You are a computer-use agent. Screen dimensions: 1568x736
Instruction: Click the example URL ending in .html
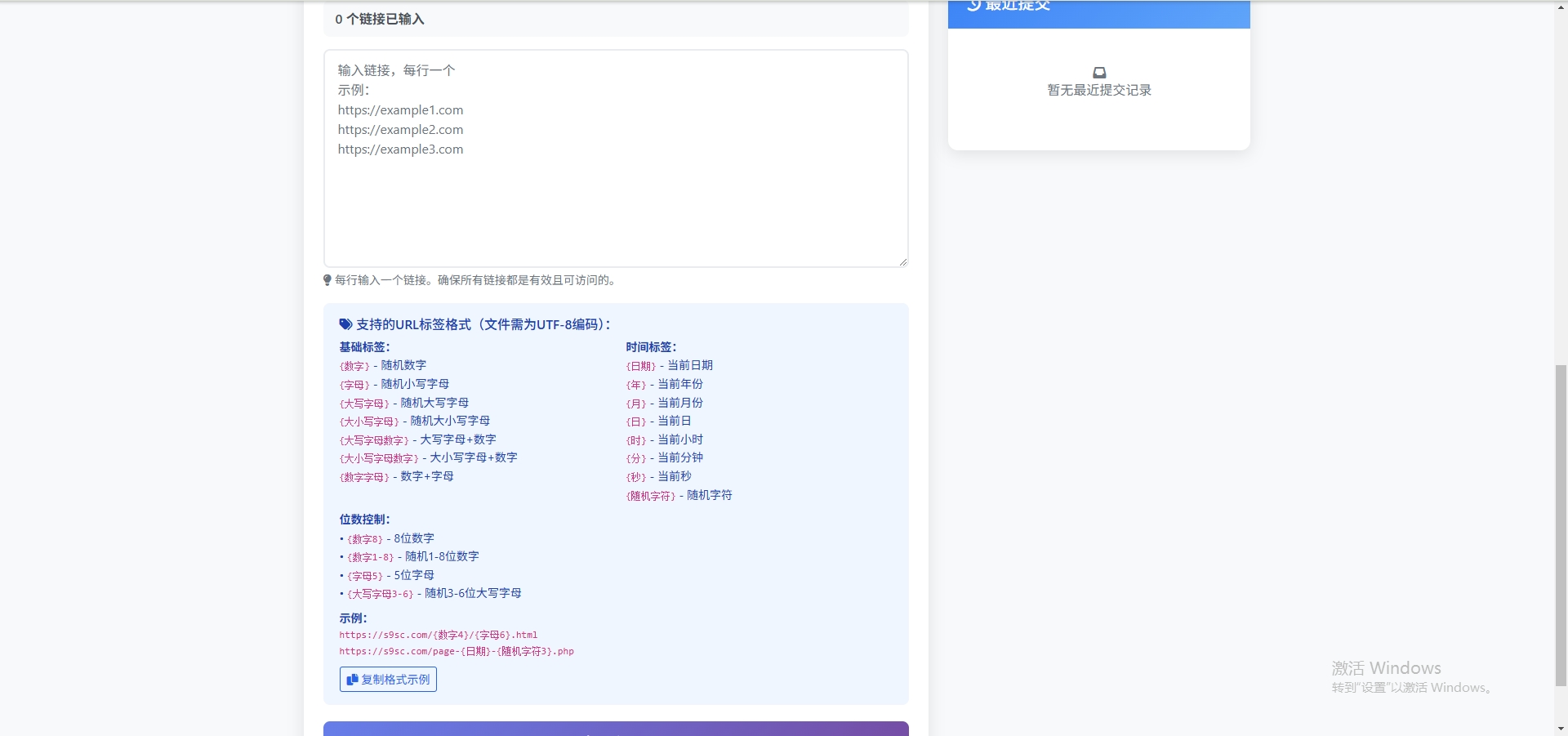[439, 635]
